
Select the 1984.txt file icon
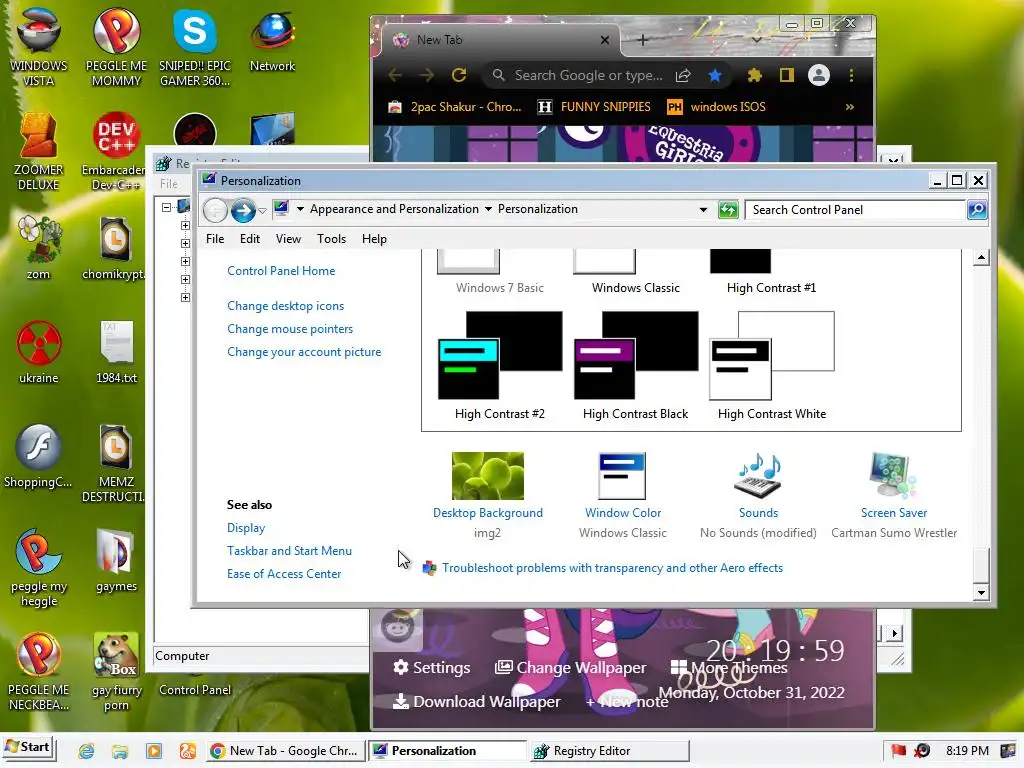[x=116, y=351]
